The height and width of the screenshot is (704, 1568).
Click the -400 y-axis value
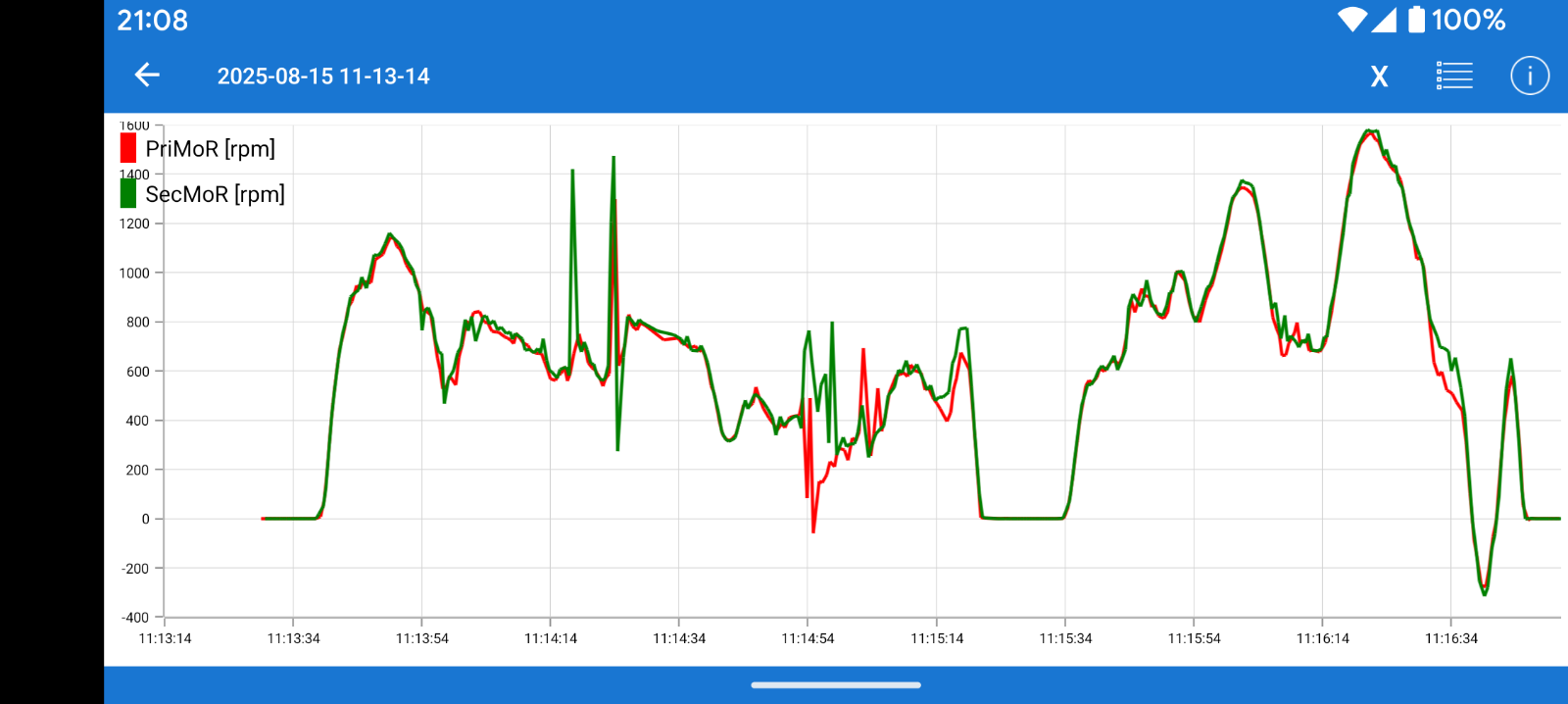(x=135, y=618)
